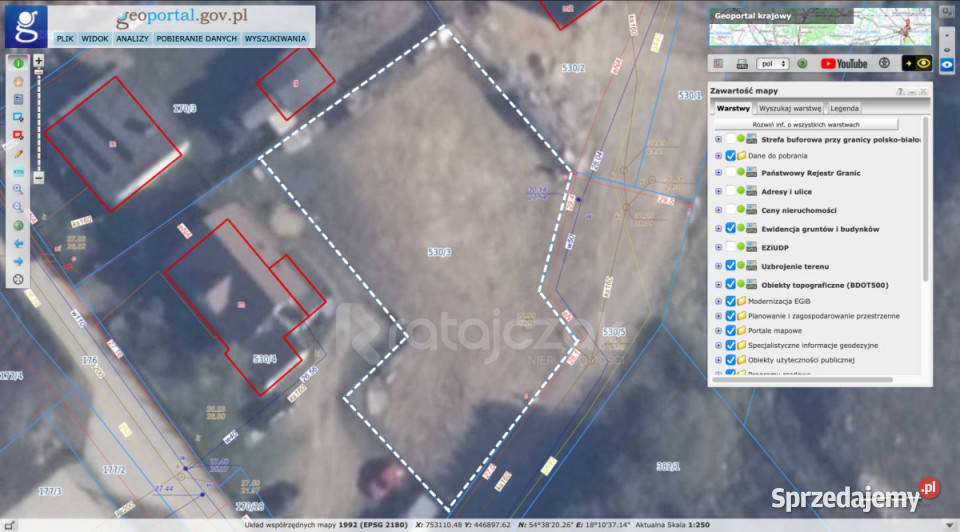
Task: Open the ANALIZY menu
Action: click(132, 38)
